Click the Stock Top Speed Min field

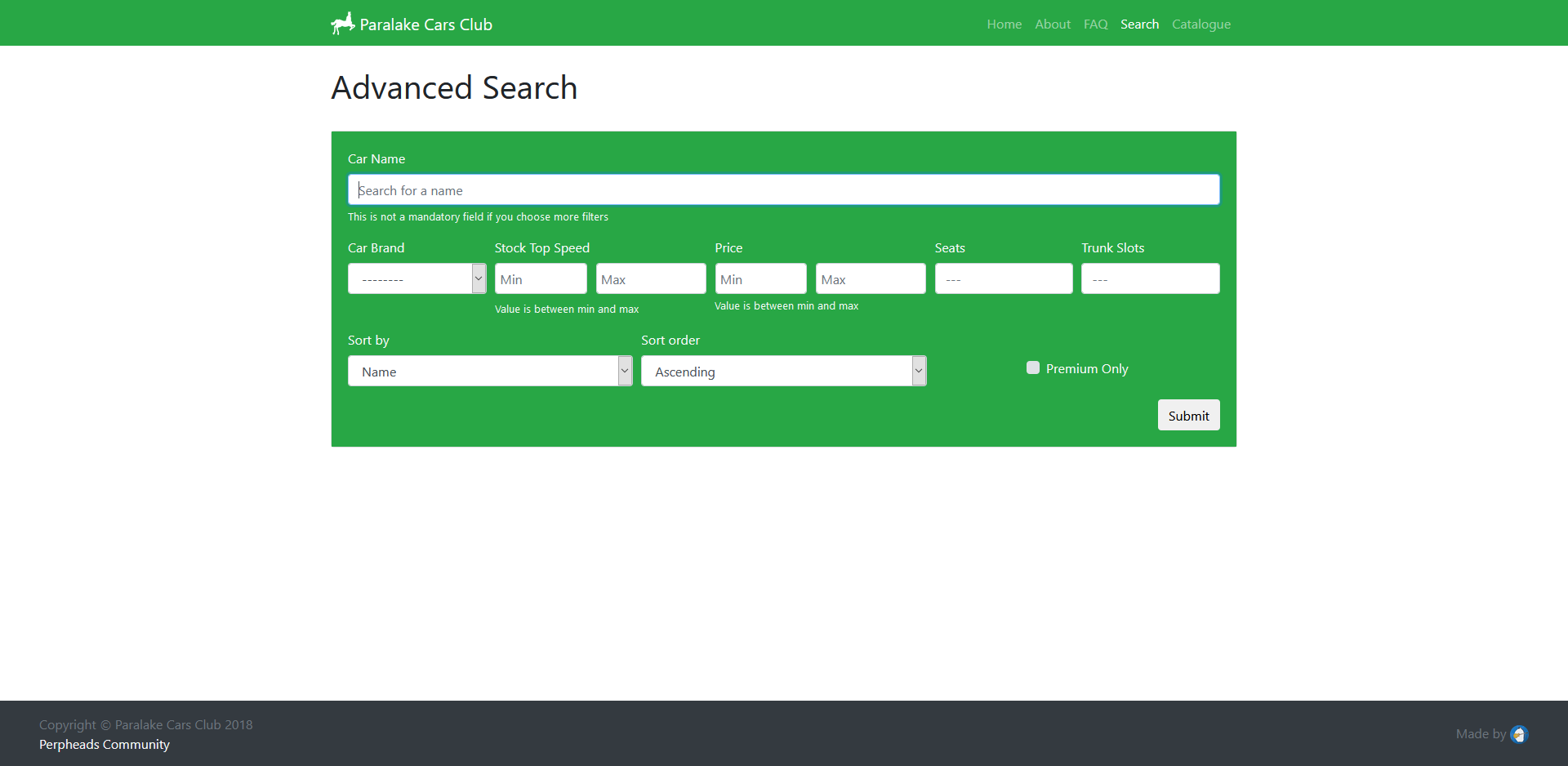click(541, 278)
